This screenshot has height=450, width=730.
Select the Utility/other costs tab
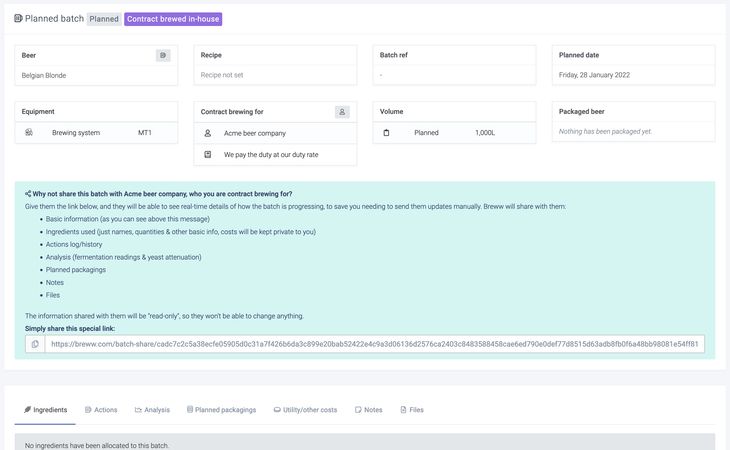(x=305, y=410)
